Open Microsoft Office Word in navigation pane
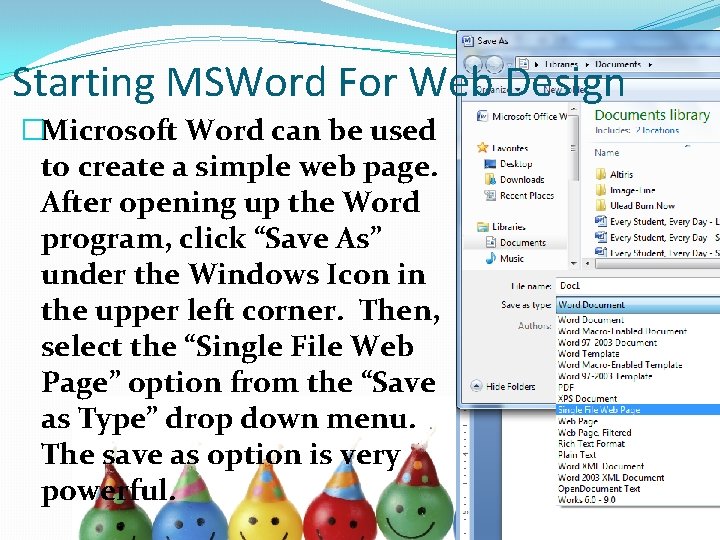The height and width of the screenshot is (540, 720). coord(522,117)
